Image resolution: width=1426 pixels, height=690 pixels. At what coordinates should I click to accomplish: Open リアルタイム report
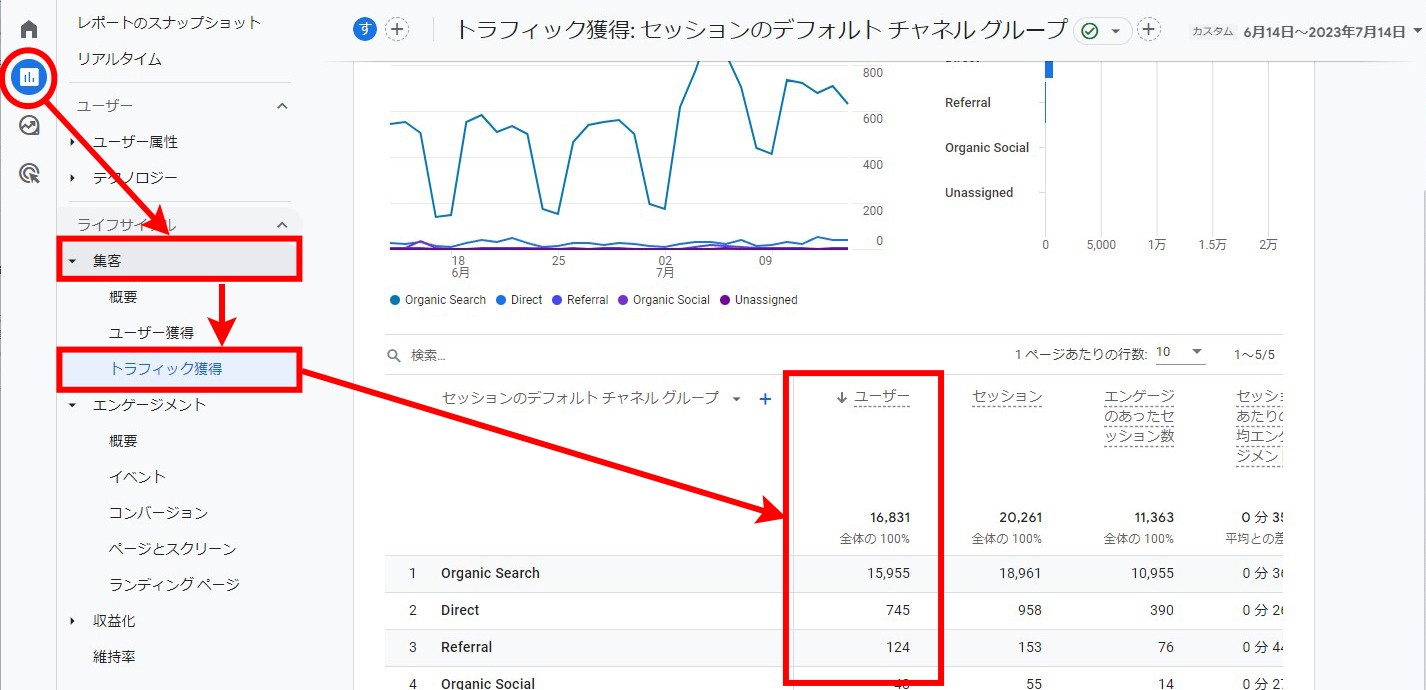click(x=119, y=59)
